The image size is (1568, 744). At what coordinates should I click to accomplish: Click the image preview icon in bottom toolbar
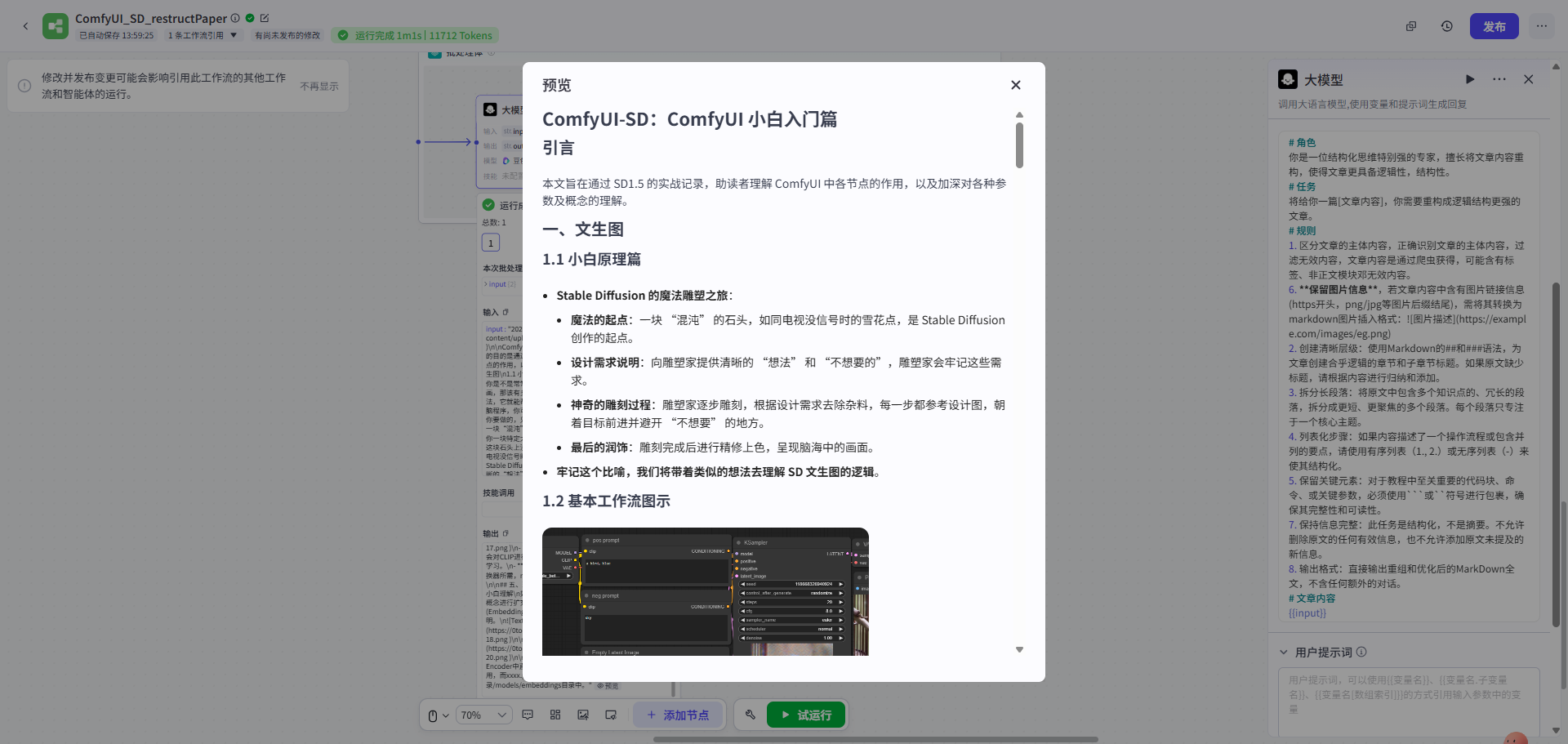coord(583,715)
